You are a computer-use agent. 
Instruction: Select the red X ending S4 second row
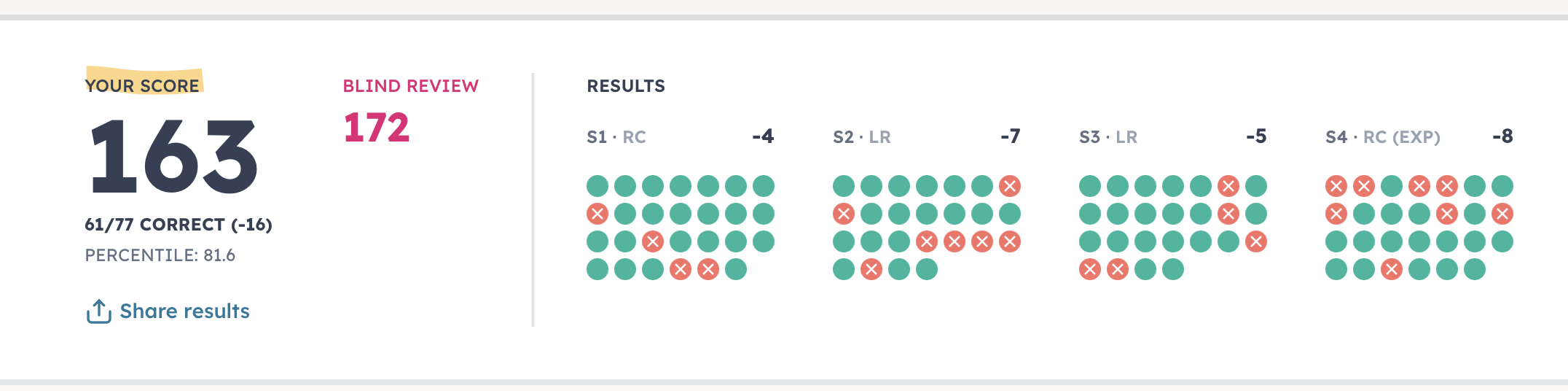coord(1502,214)
